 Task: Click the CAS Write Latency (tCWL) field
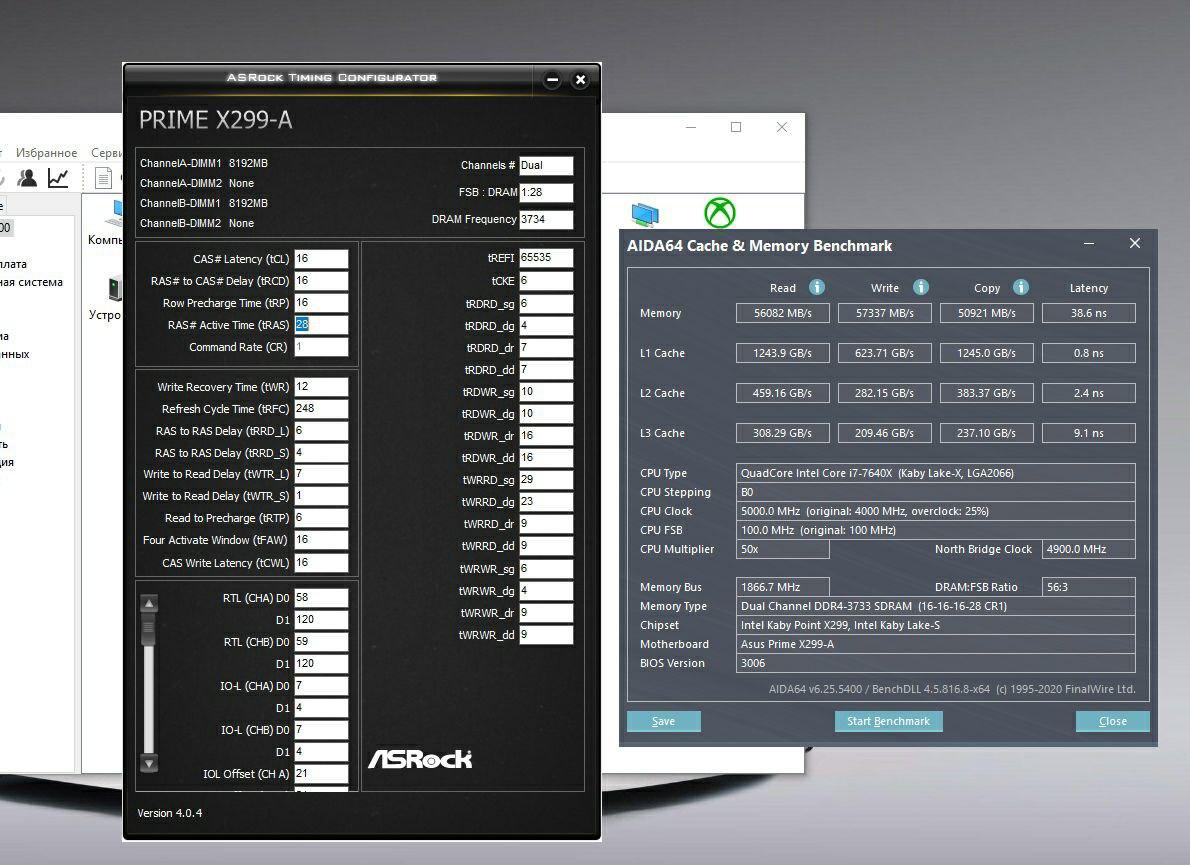321,563
